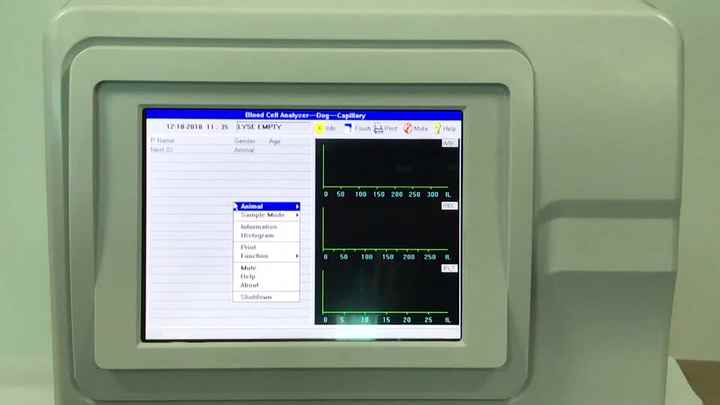
Task: Open the Animal submenu
Action: (x=266, y=207)
